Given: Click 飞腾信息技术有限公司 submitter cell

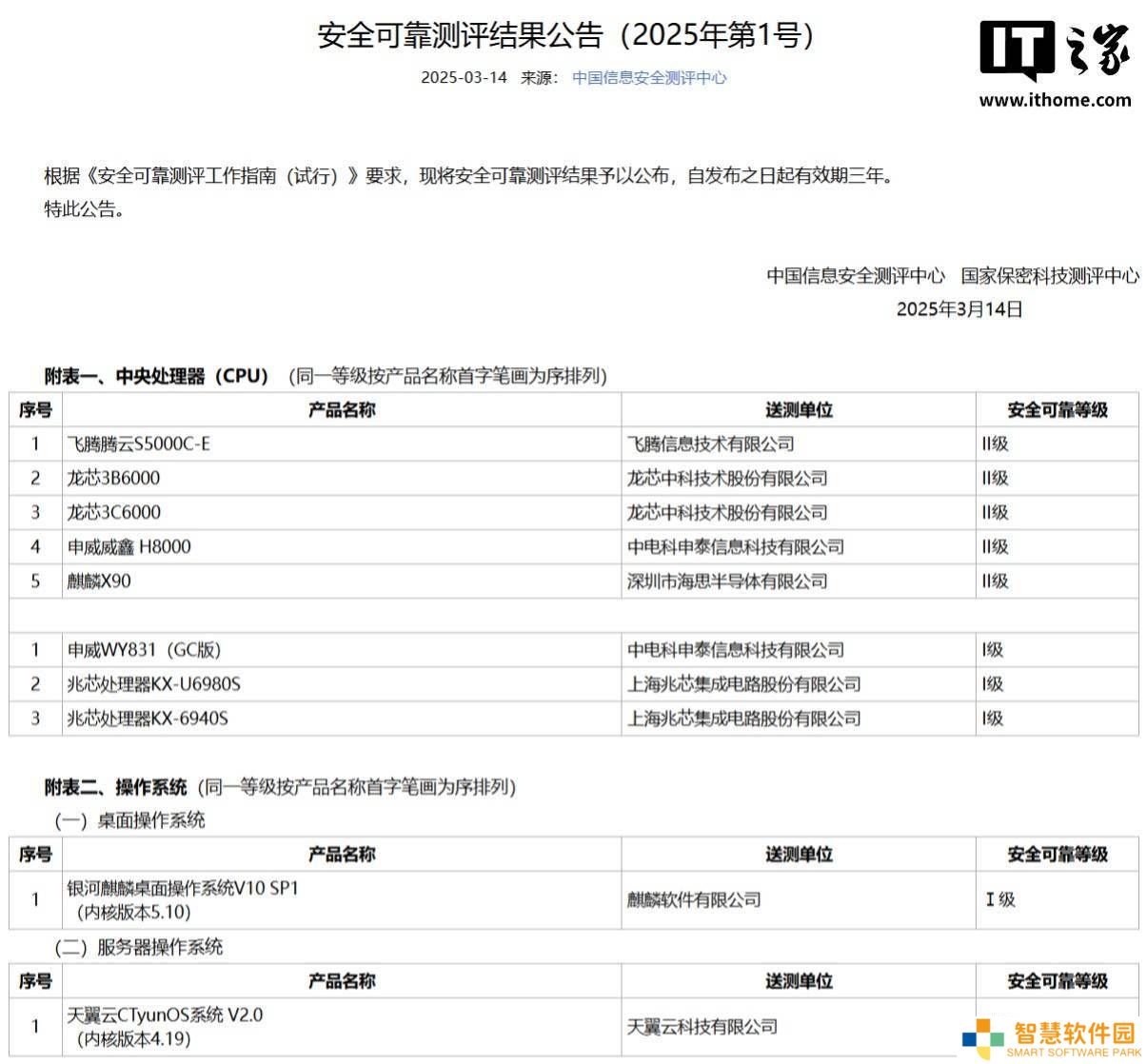Looking at the screenshot, I should pyautogui.click(x=799, y=443).
